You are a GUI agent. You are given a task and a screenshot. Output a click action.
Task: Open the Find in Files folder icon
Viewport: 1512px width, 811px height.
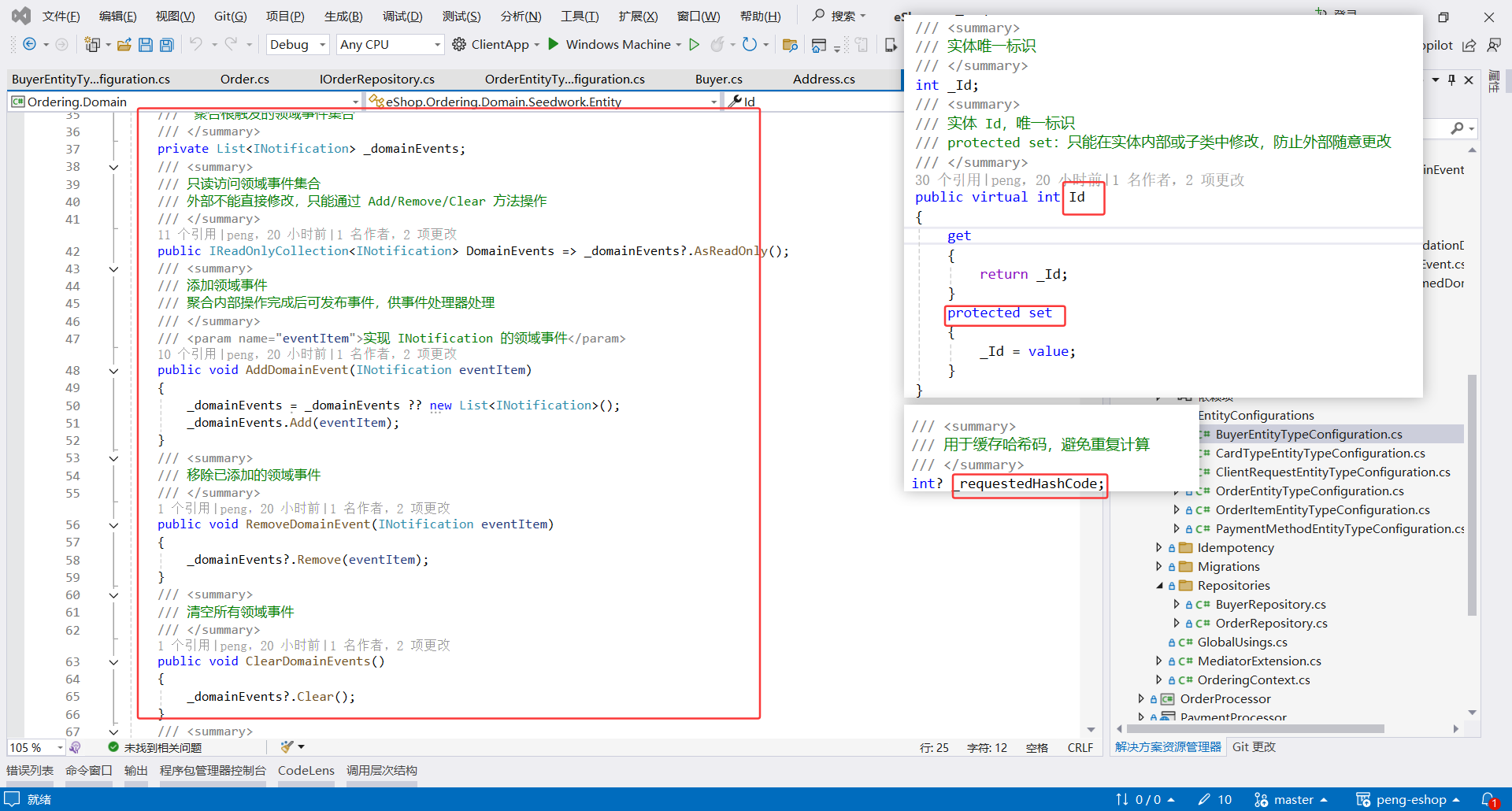tap(790, 44)
